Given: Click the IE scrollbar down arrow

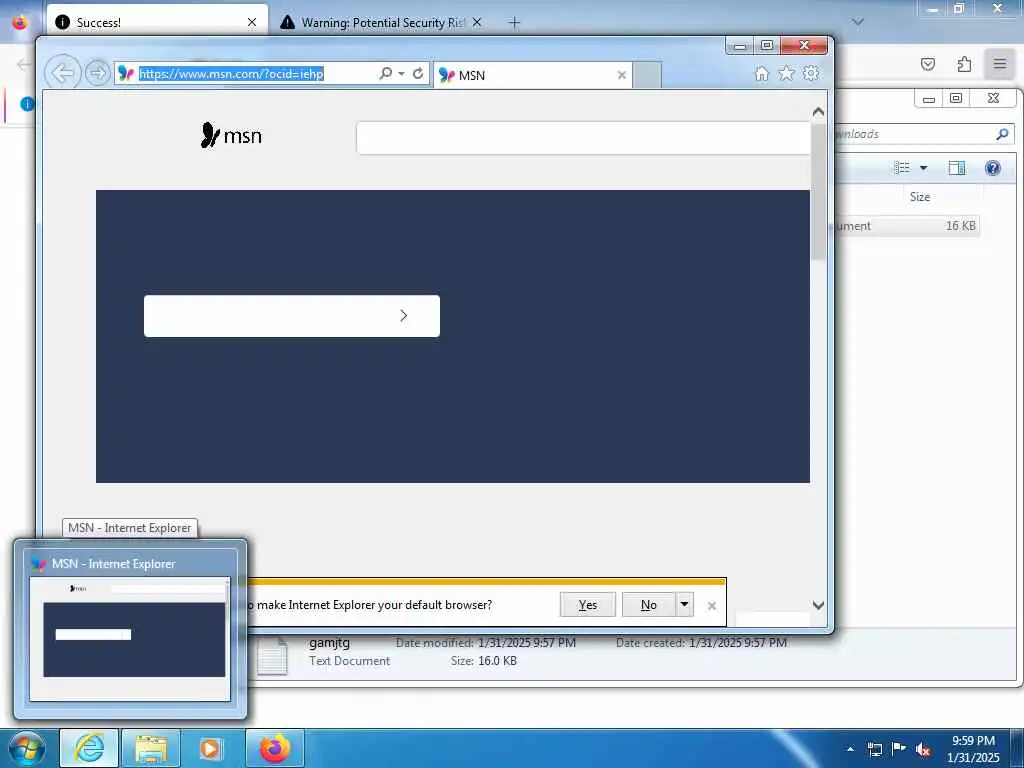Looking at the screenshot, I should tap(818, 605).
